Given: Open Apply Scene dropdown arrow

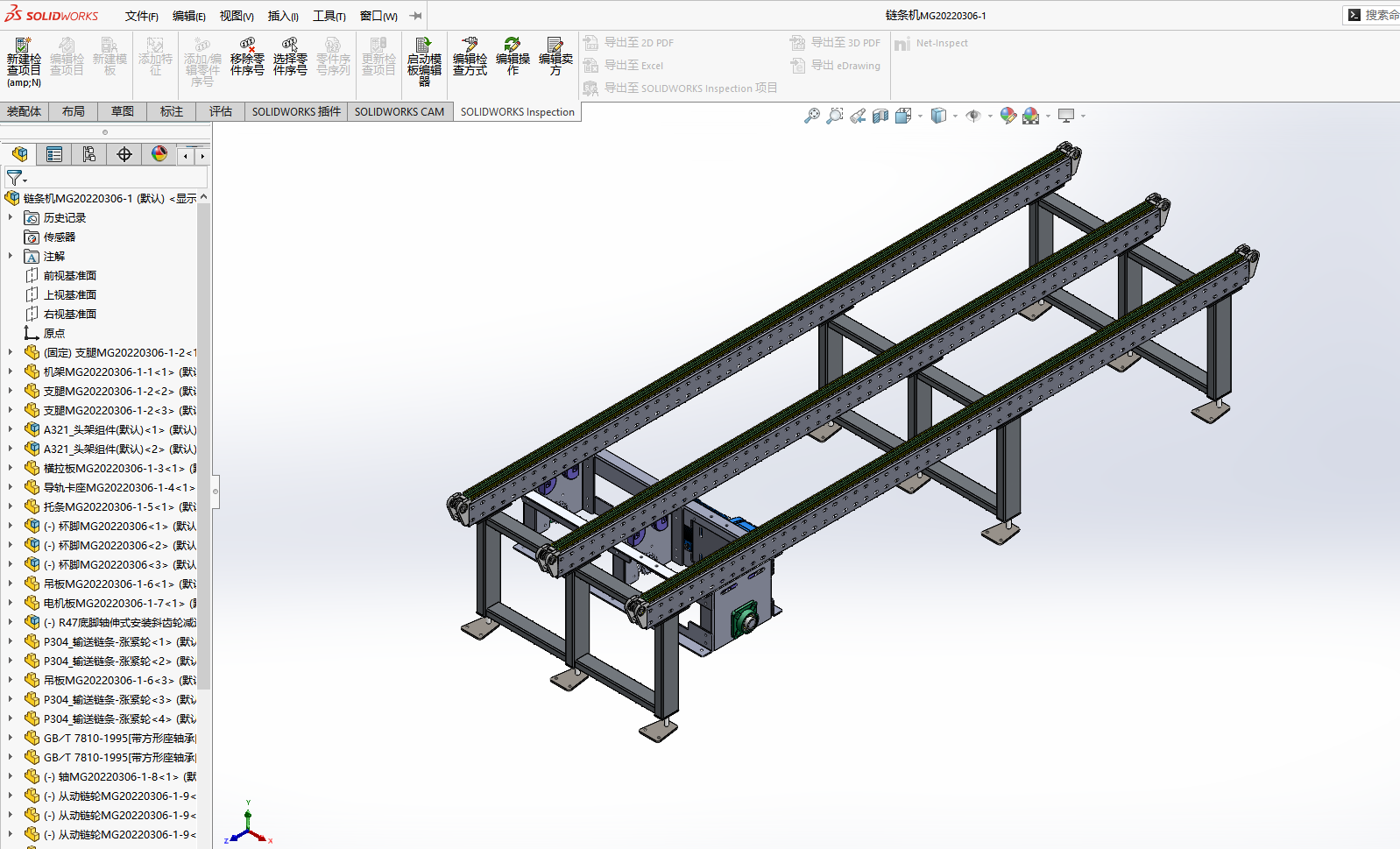Looking at the screenshot, I should (x=1048, y=116).
